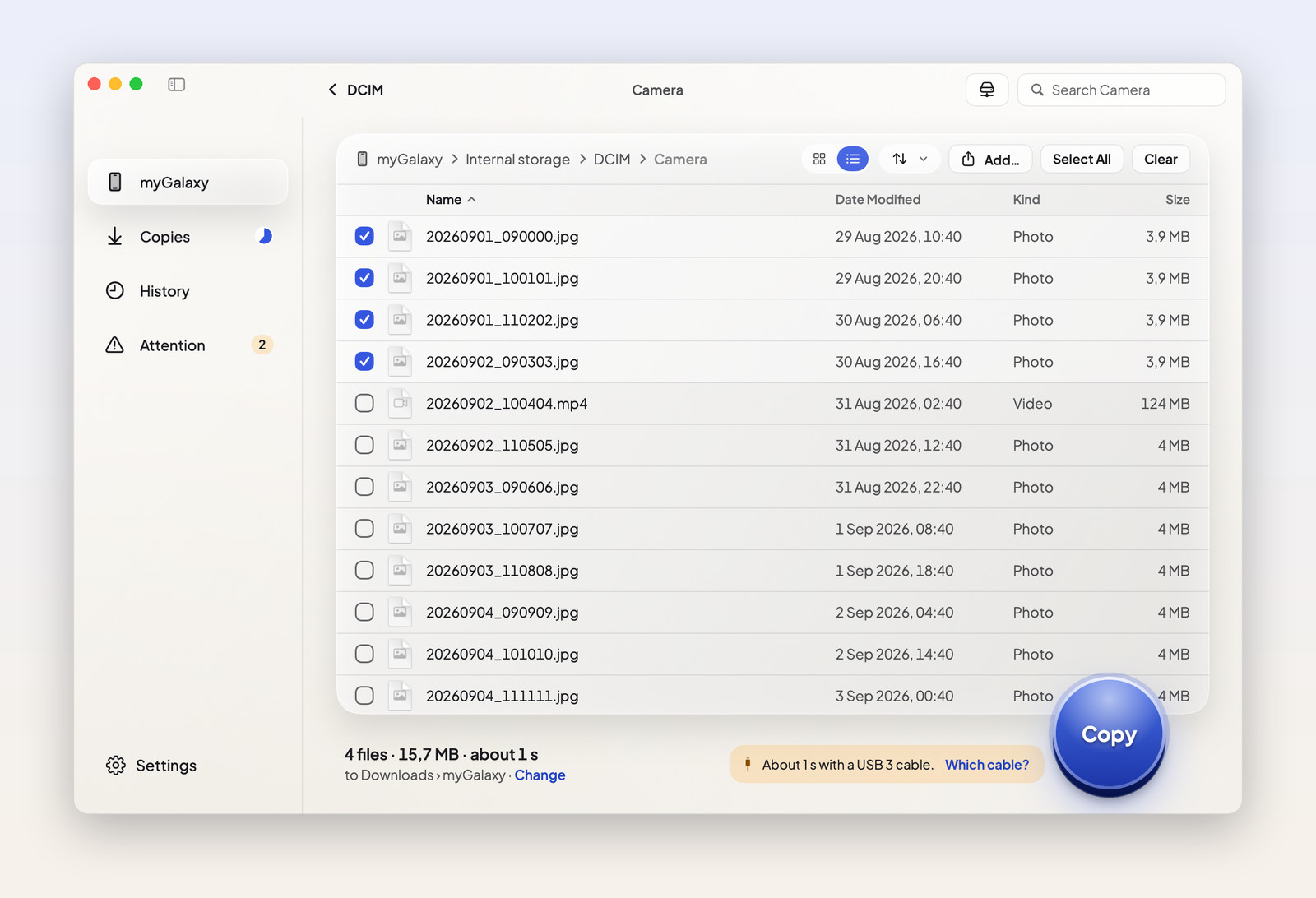Click the Settings gear icon
Screen dimensions: 1316x898
[115, 766]
